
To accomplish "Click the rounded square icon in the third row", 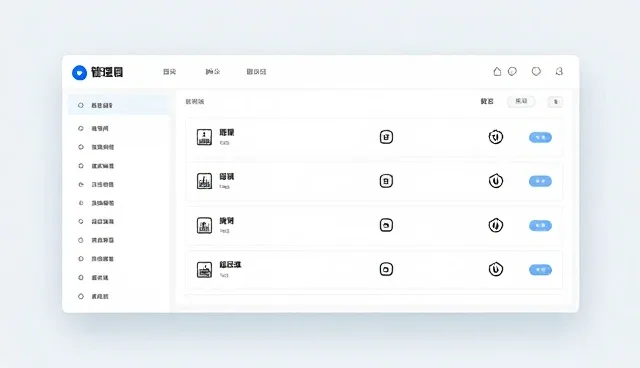I will pyautogui.click(x=386, y=225).
